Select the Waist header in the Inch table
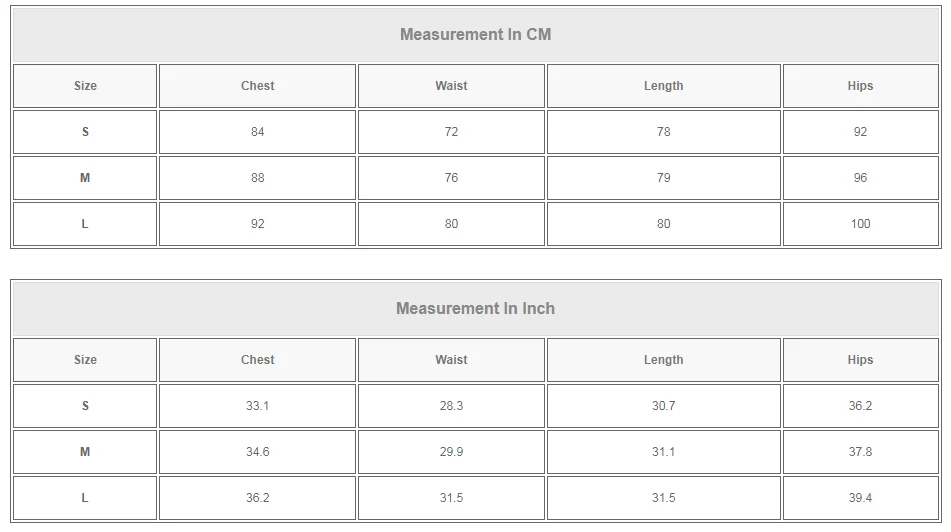 click(x=451, y=360)
